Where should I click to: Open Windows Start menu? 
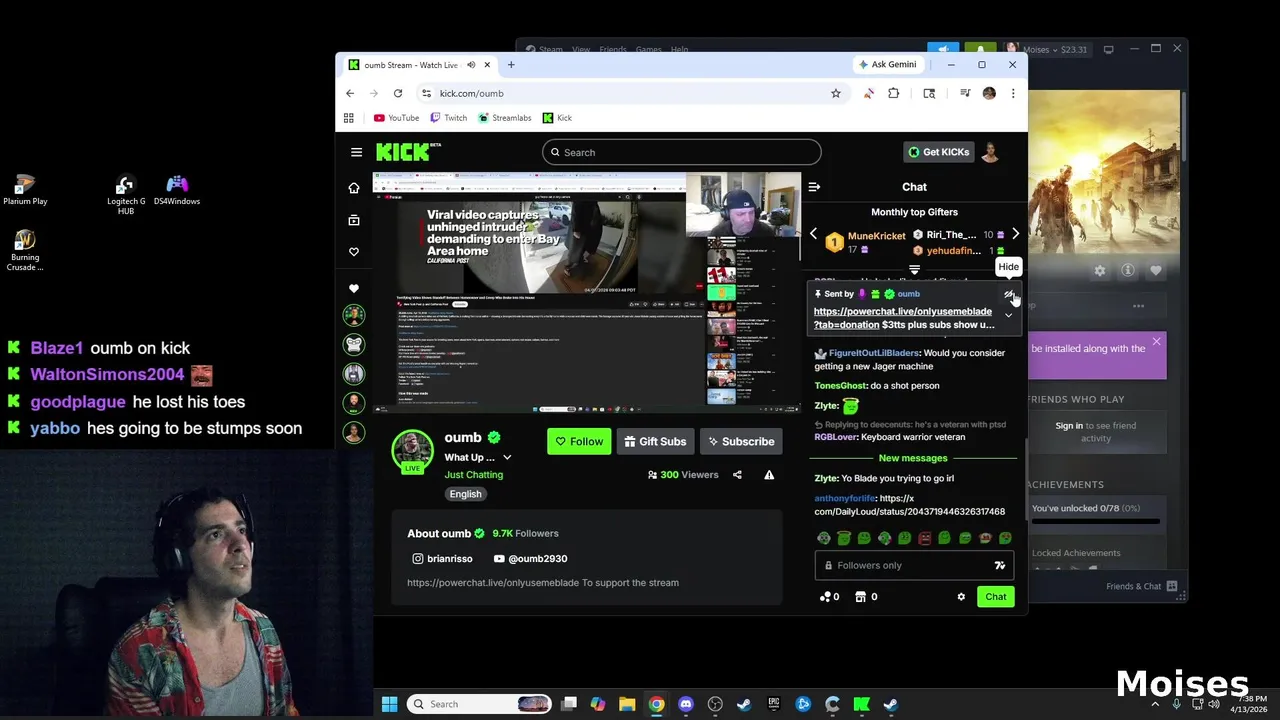pos(389,704)
